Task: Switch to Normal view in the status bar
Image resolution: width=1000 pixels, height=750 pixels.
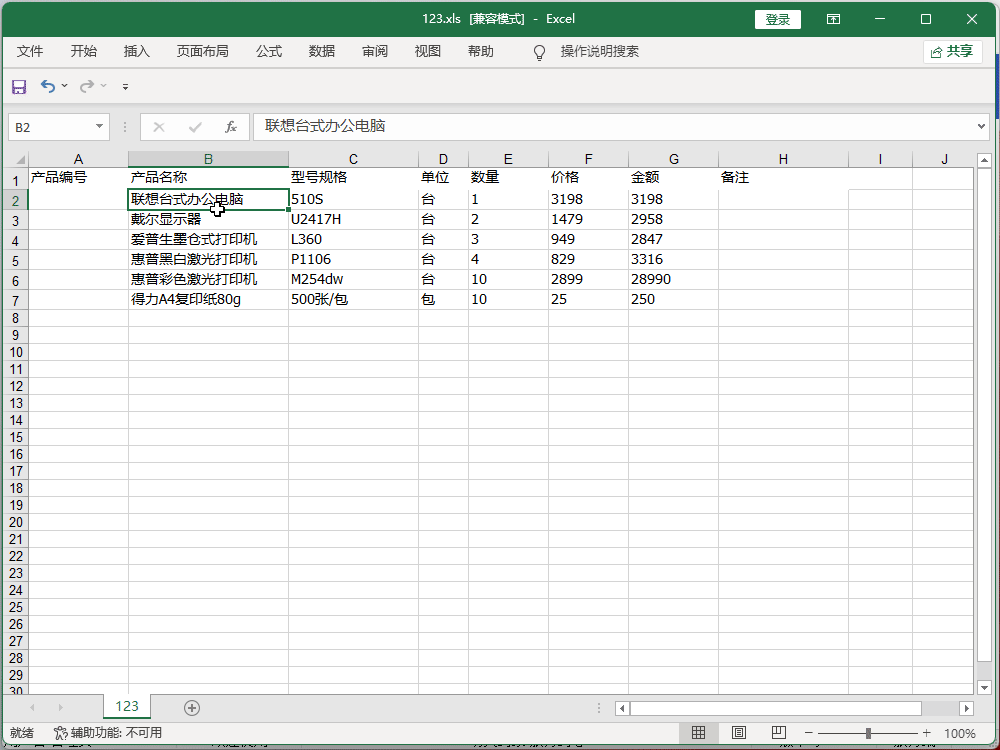Action: (x=699, y=733)
